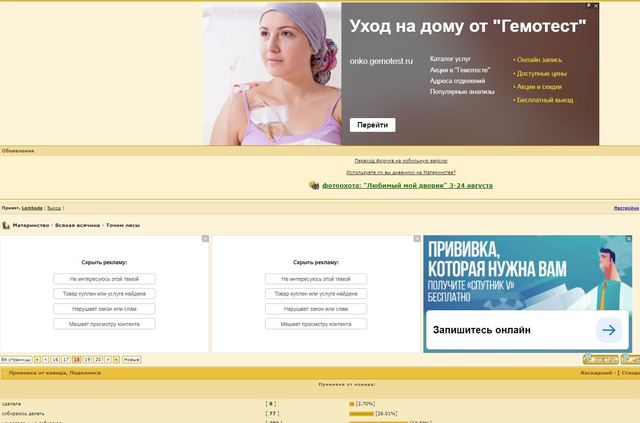Viewport: 640px width, 423px height.
Task: Go to Всякая всячина in the breadcrumb
Action: point(78,225)
